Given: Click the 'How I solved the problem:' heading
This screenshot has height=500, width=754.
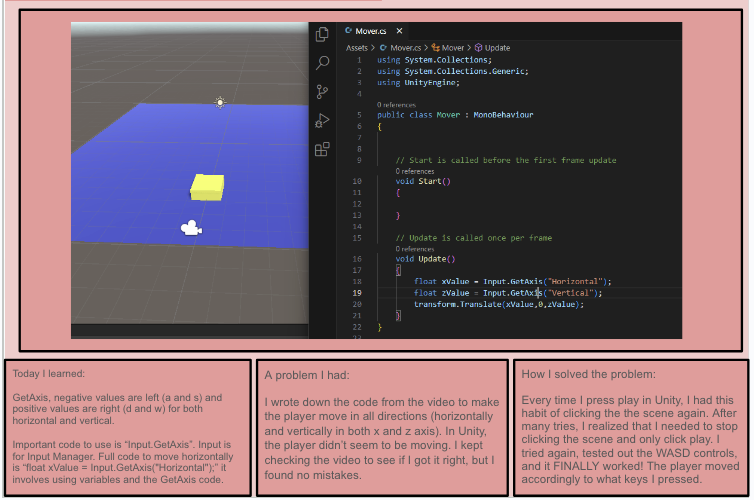Looking at the screenshot, I should click(589, 374).
